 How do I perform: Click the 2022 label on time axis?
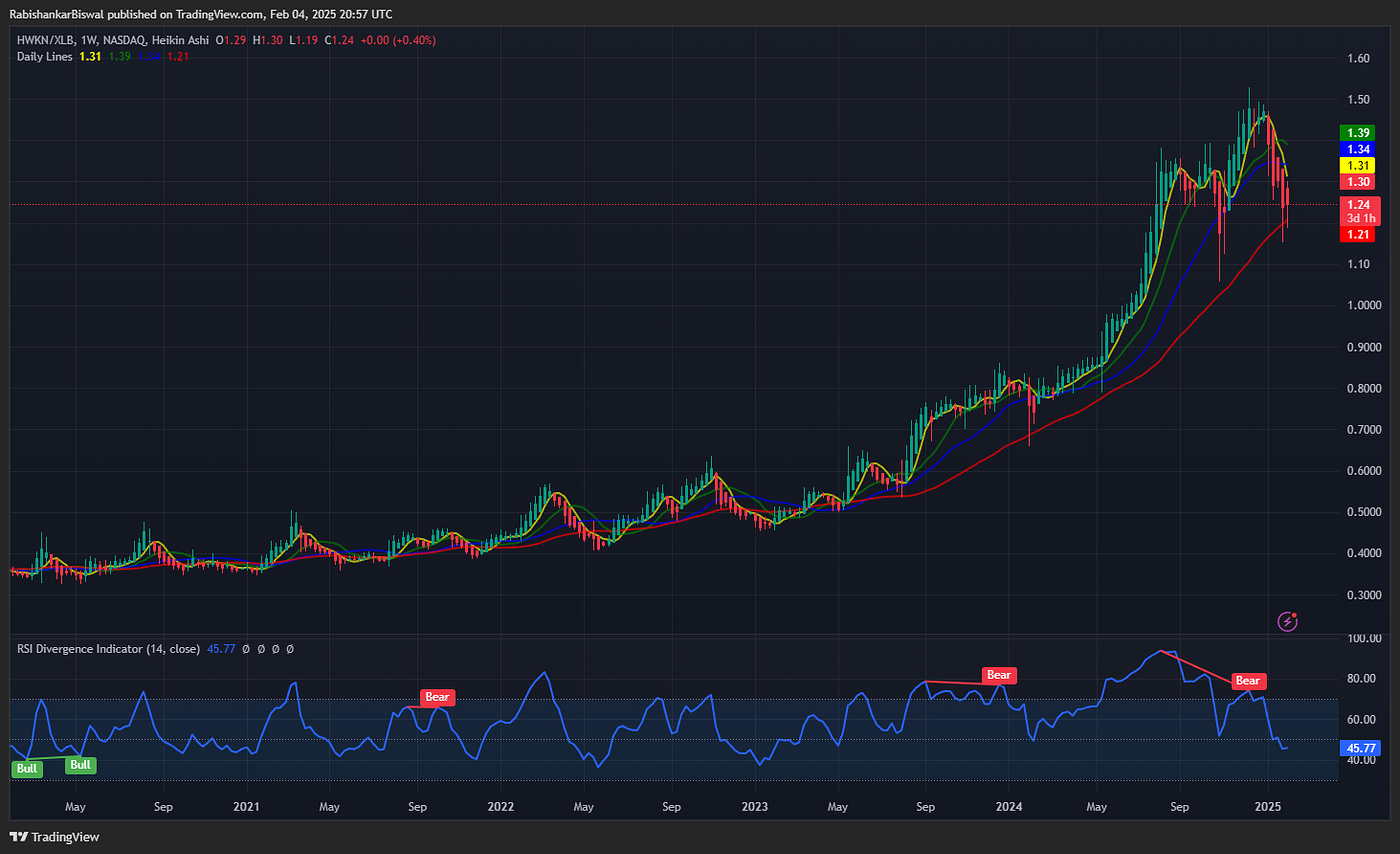tap(500, 805)
